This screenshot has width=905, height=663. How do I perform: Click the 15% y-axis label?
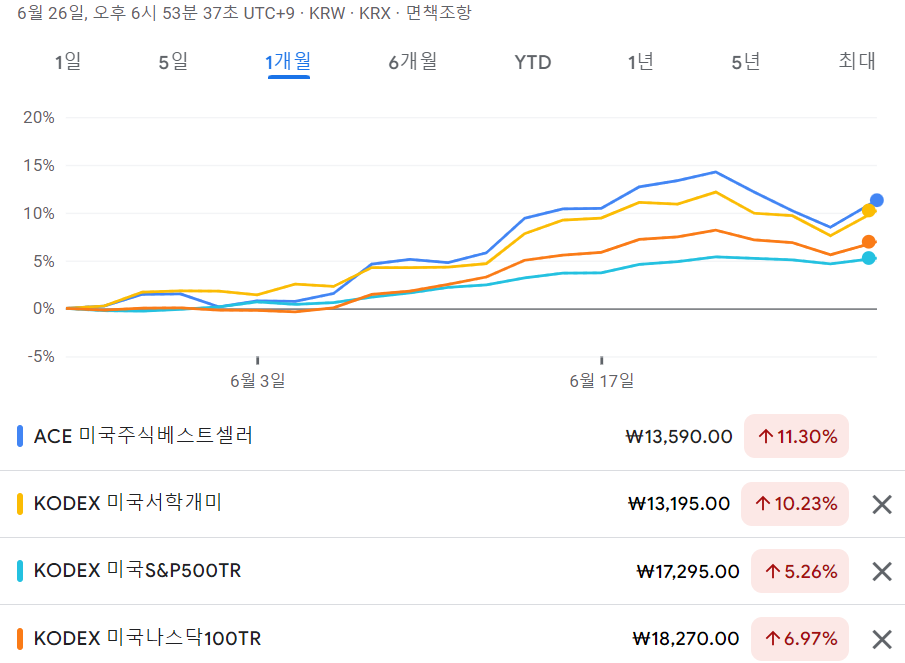39,166
